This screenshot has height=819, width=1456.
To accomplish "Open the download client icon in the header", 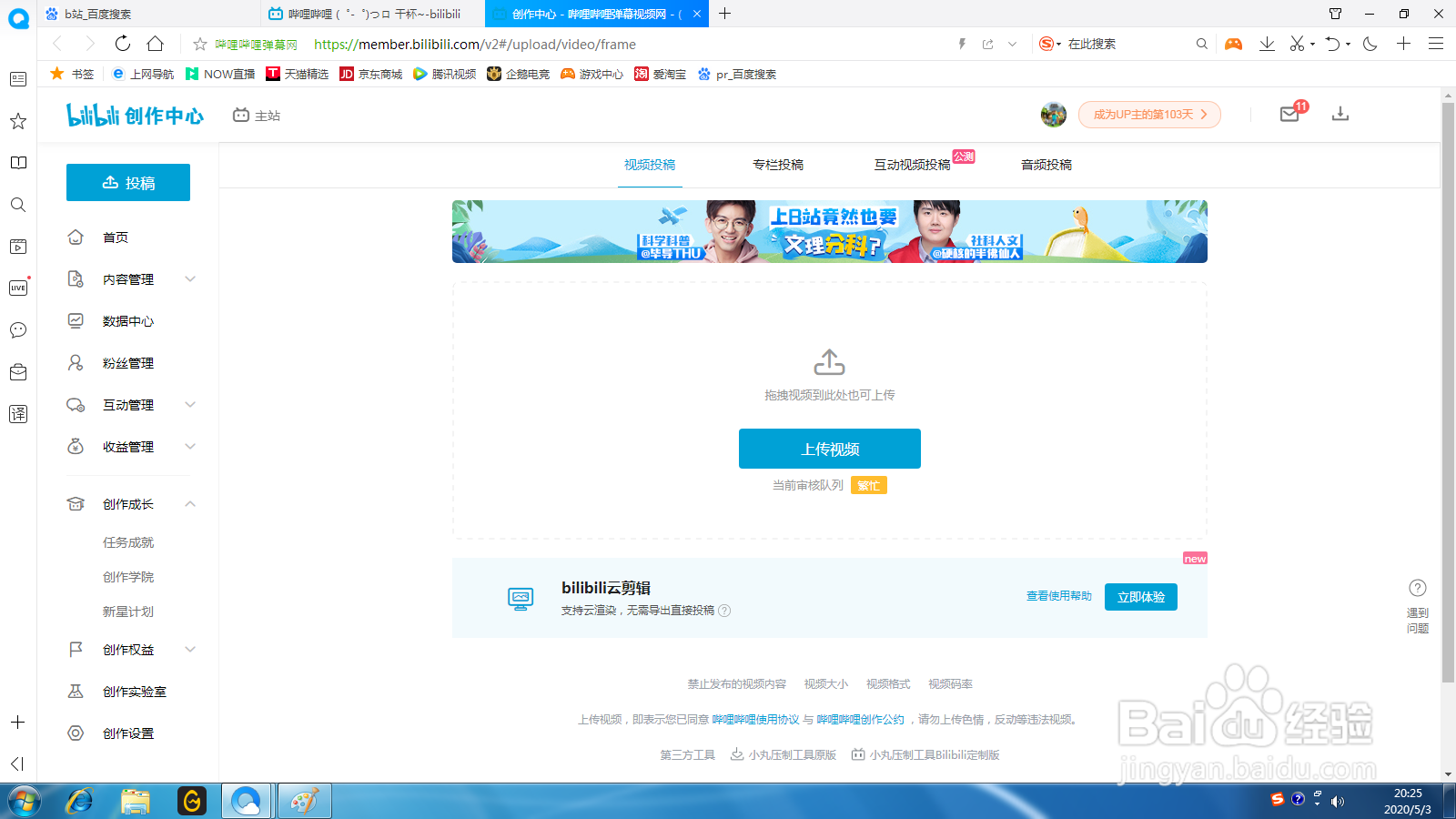I will 1340,114.
